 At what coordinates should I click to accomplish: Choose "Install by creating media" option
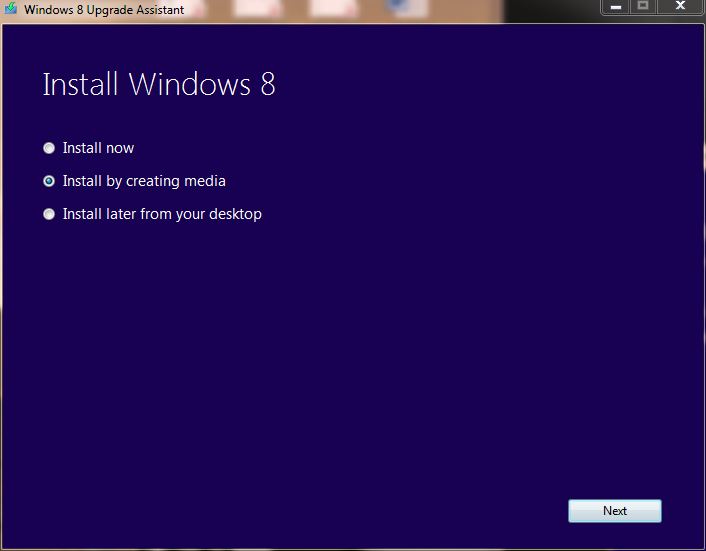[49, 181]
